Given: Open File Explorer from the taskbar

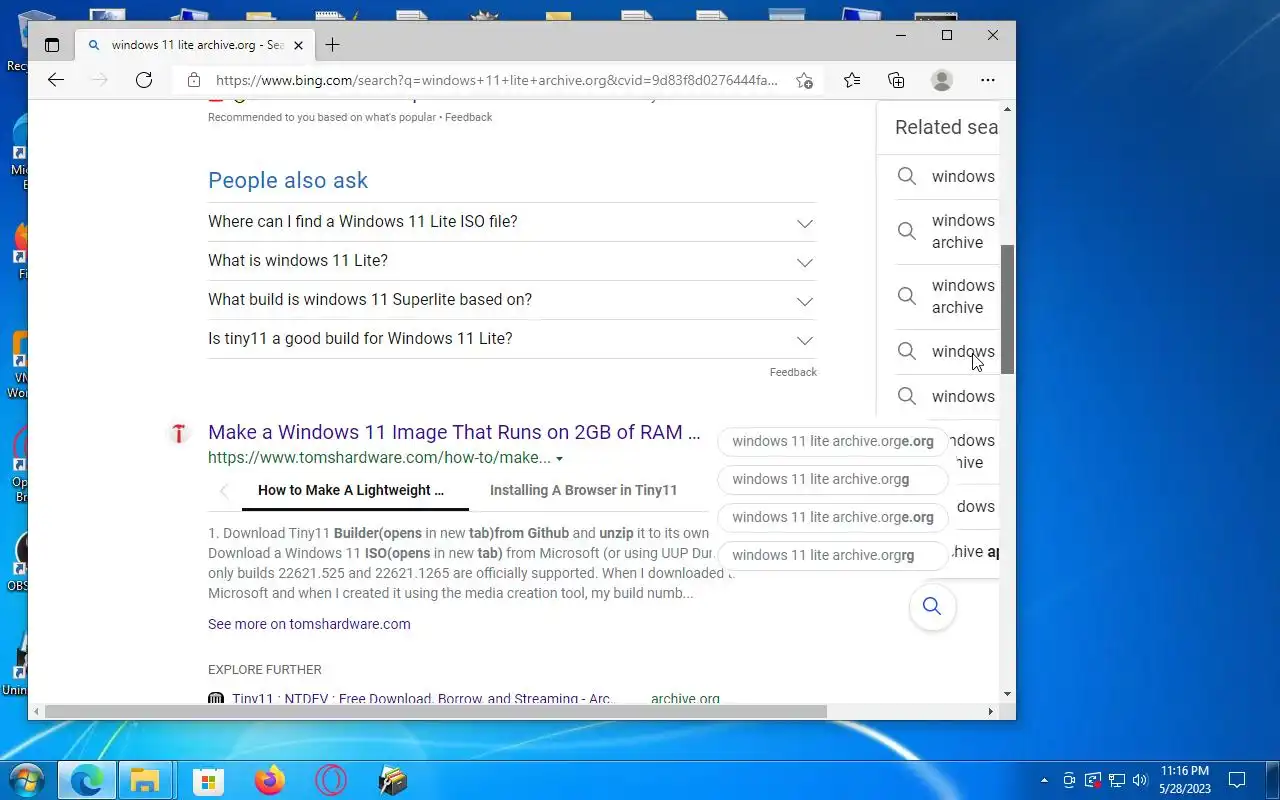Looking at the screenshot, I should [x=145, y=780].
